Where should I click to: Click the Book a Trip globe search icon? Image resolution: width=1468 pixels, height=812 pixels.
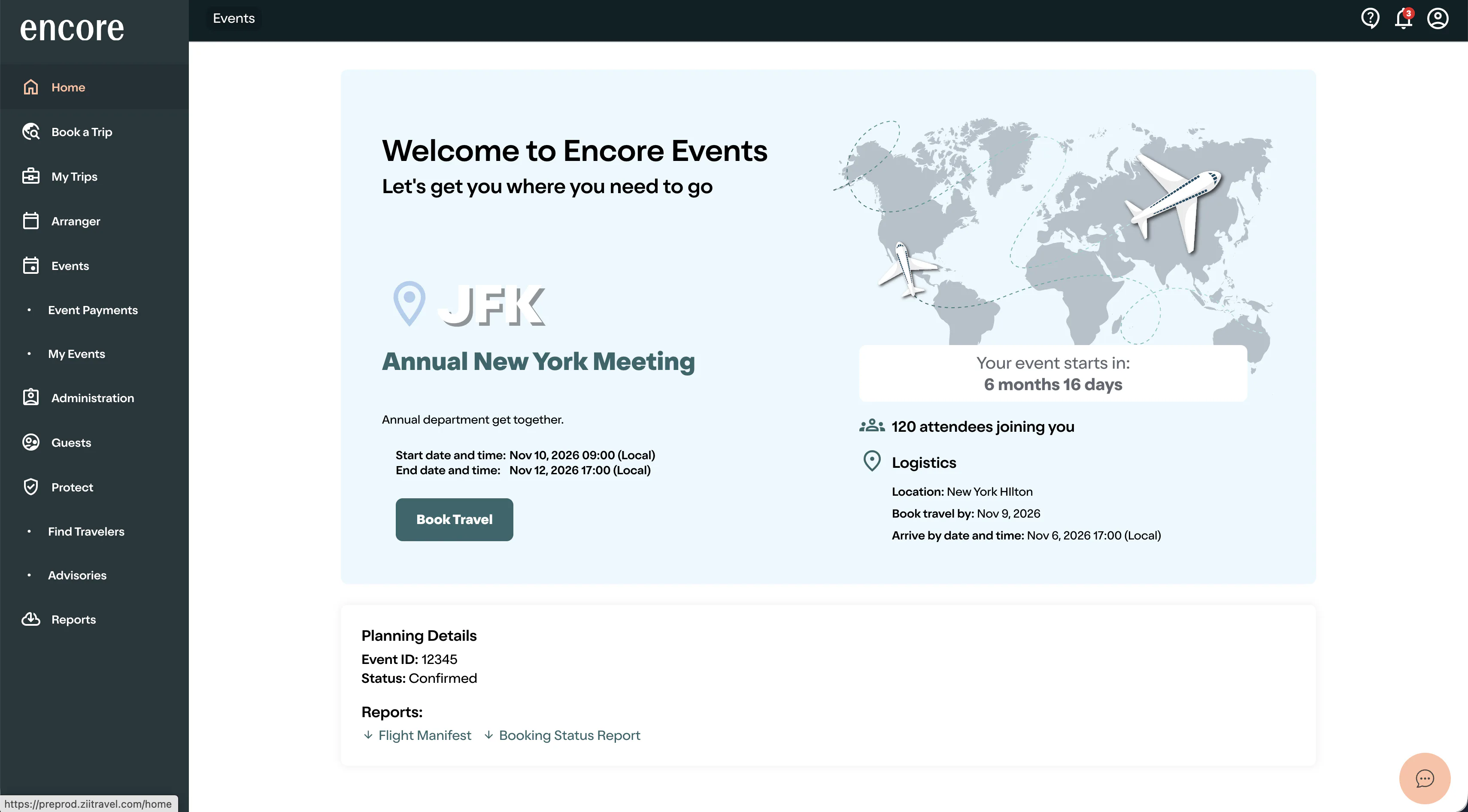tap(31, 132)
